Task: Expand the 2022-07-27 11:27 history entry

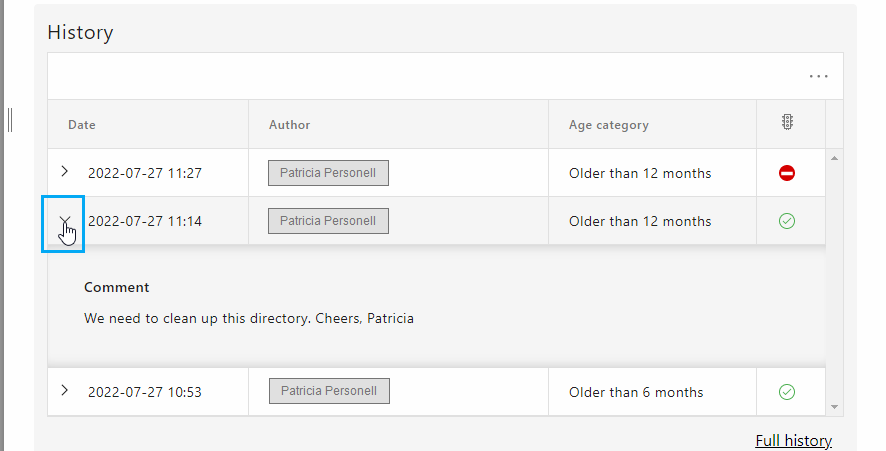Action: 64,171
